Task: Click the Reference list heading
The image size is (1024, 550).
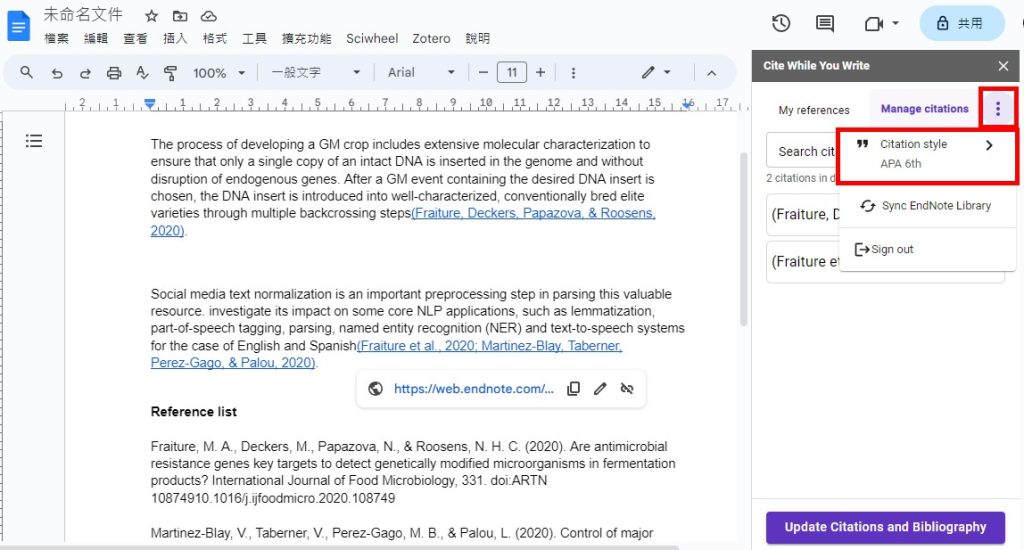Action: (x=193, y=412)
